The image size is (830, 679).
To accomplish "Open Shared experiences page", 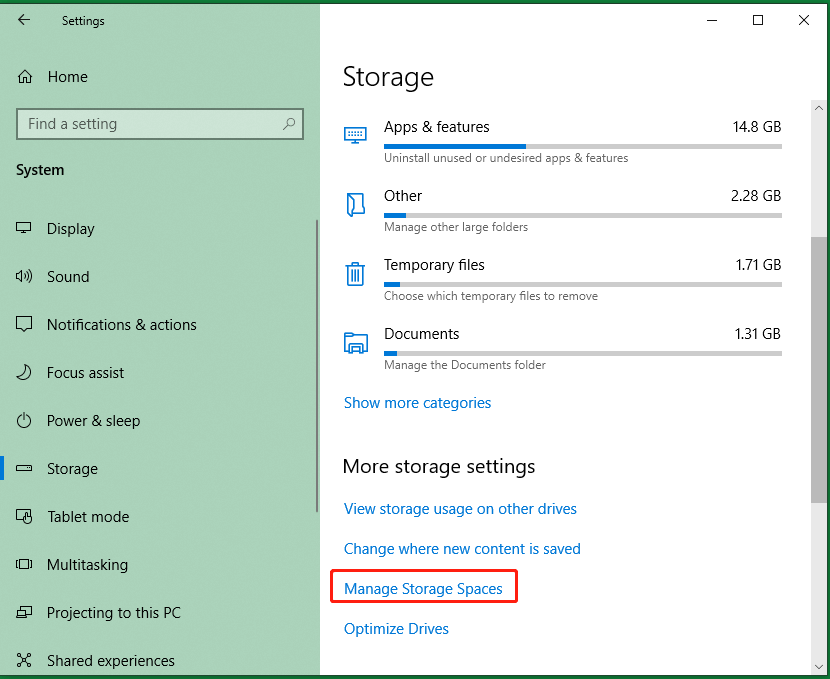I will 111,660.
